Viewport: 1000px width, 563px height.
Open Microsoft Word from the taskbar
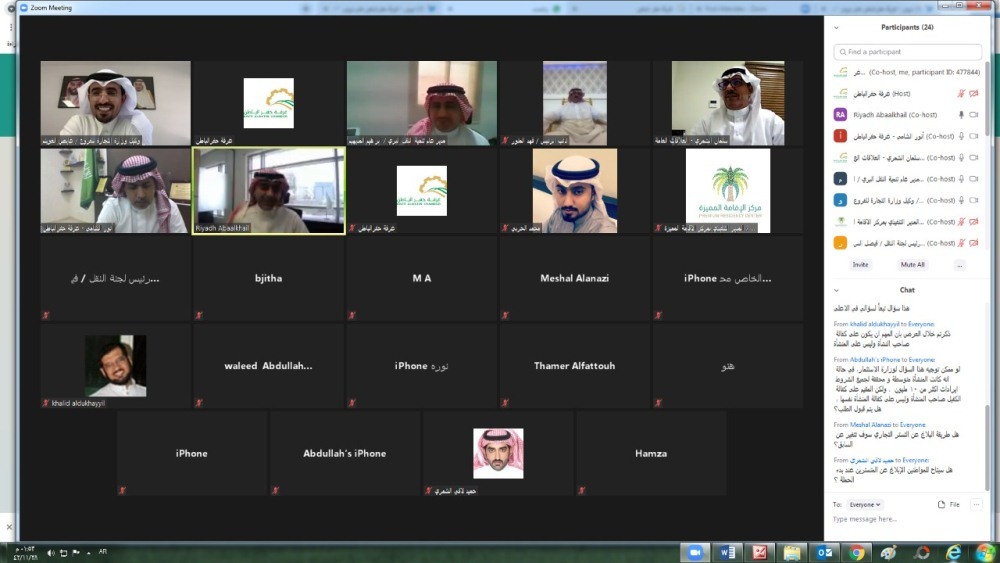click(727, 552)
